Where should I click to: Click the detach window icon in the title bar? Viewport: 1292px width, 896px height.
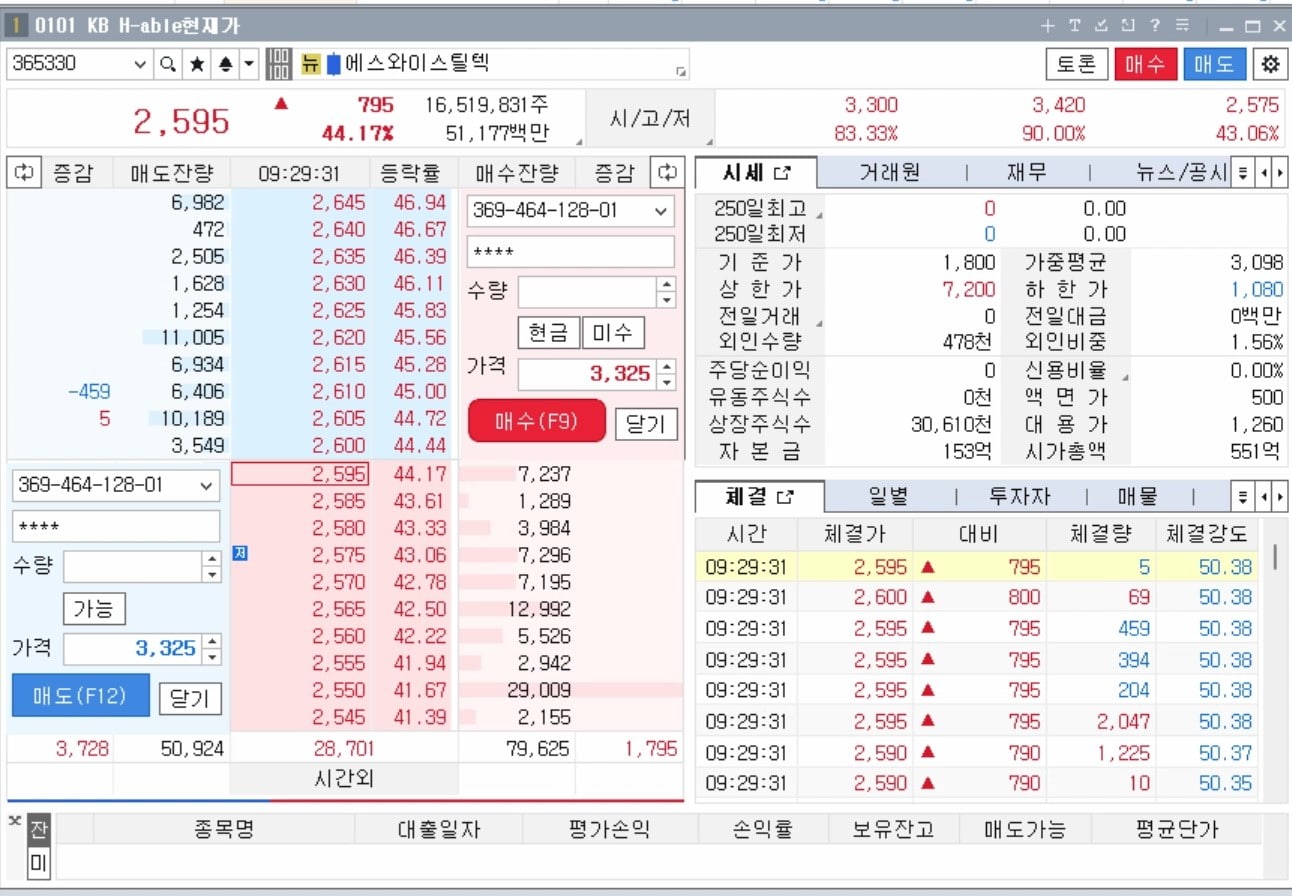1128,26
